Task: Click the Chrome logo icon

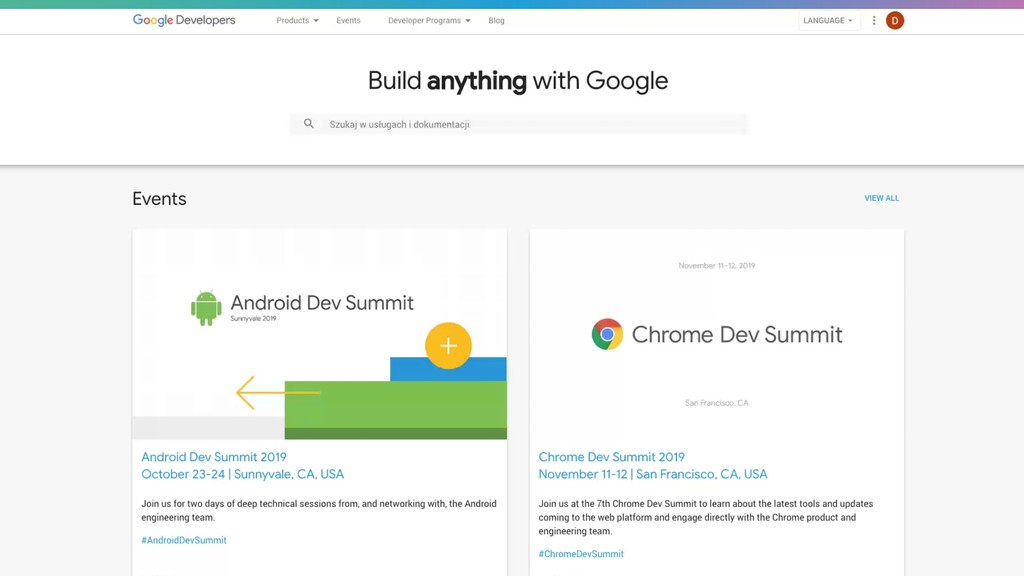Action: (607, 334)
